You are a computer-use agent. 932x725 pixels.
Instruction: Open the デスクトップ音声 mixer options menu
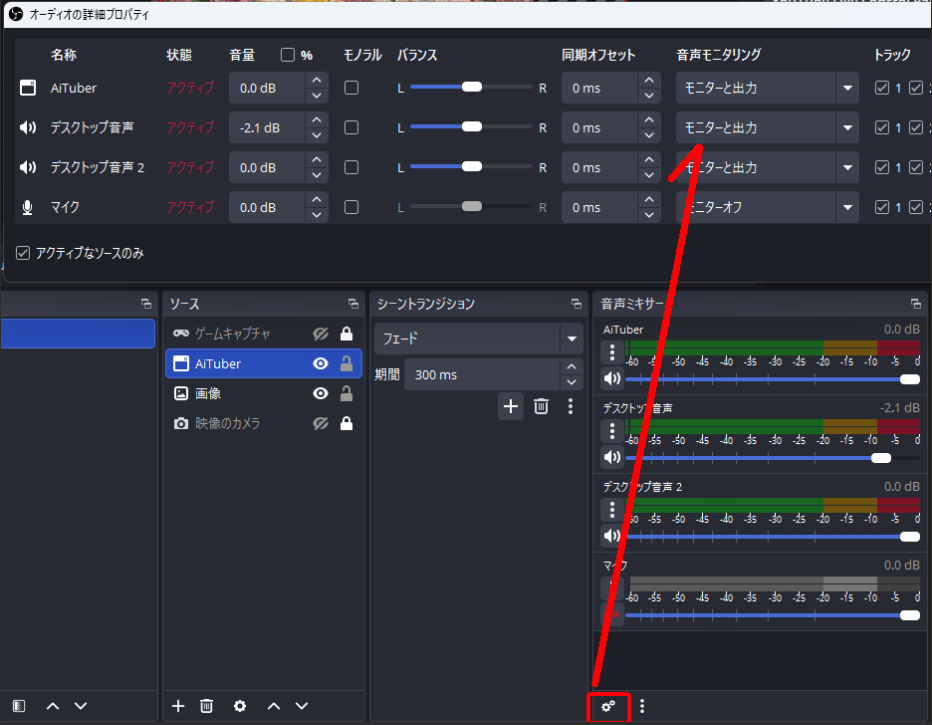pos(612,431)
